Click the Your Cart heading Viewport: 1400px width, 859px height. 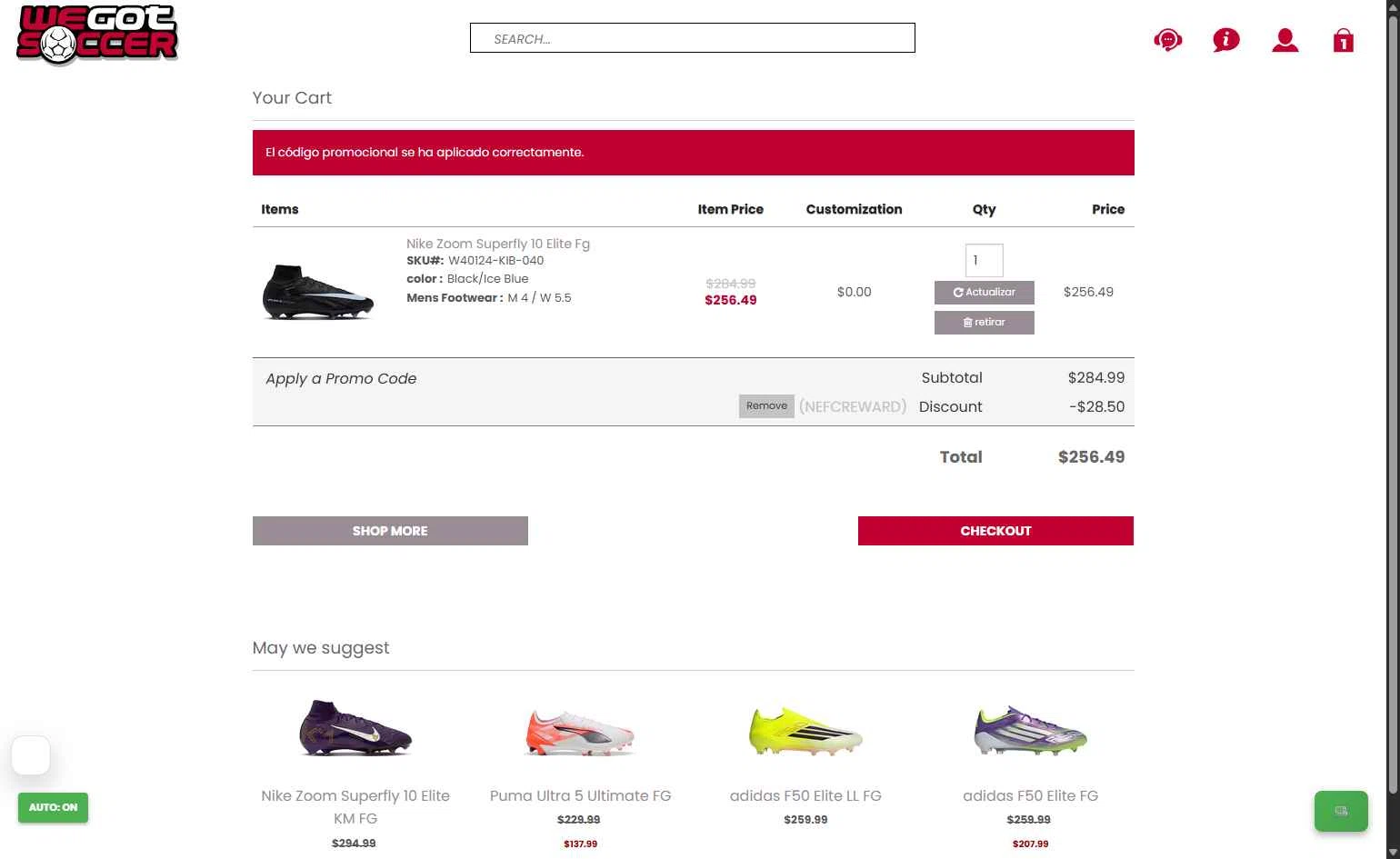pyautogui.click(x=292, y=97)
